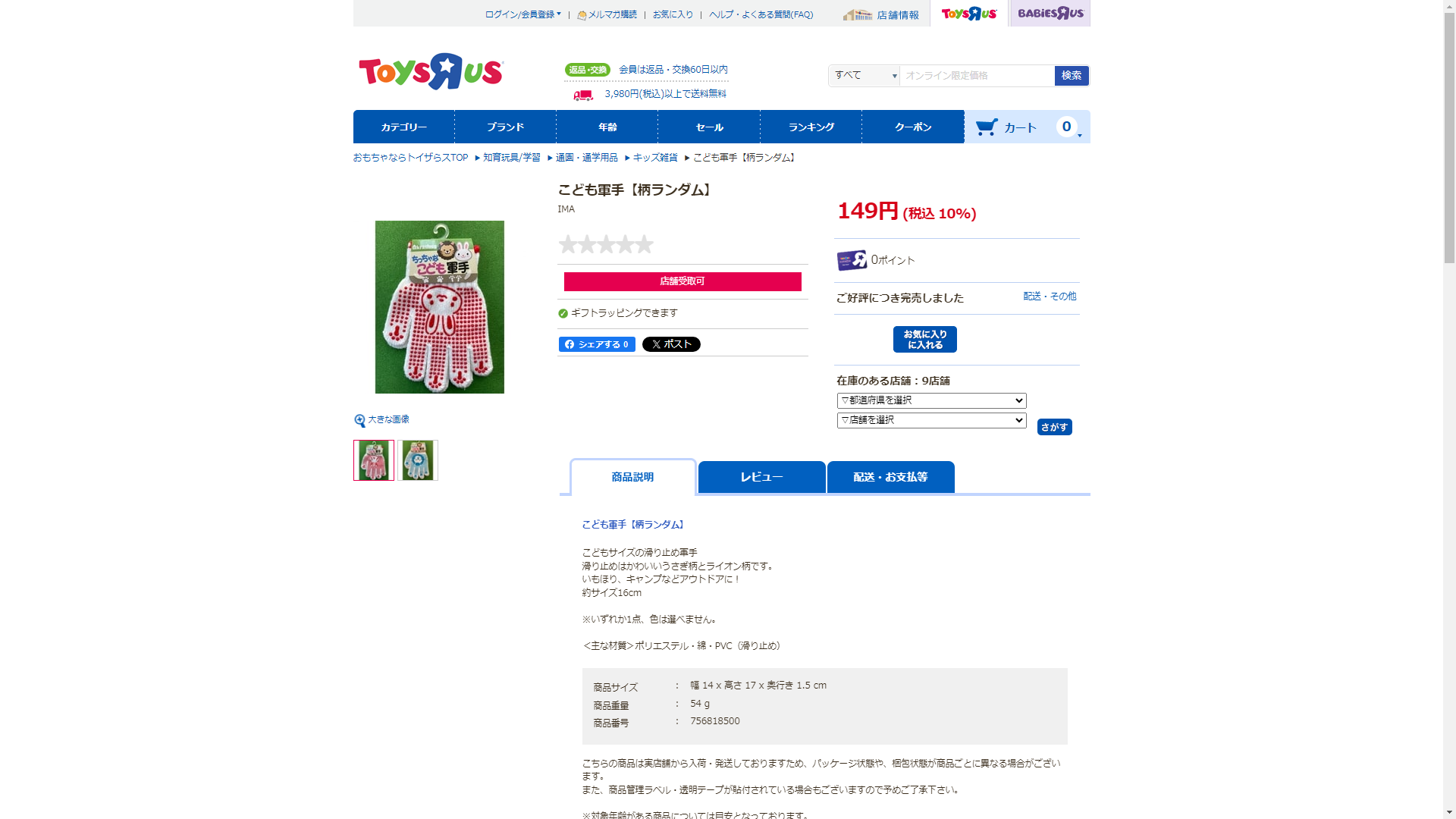The width and height of the screenshot is (1456, 819).
Task: Click the Toys R Us main logo
Action: (431, 72)
